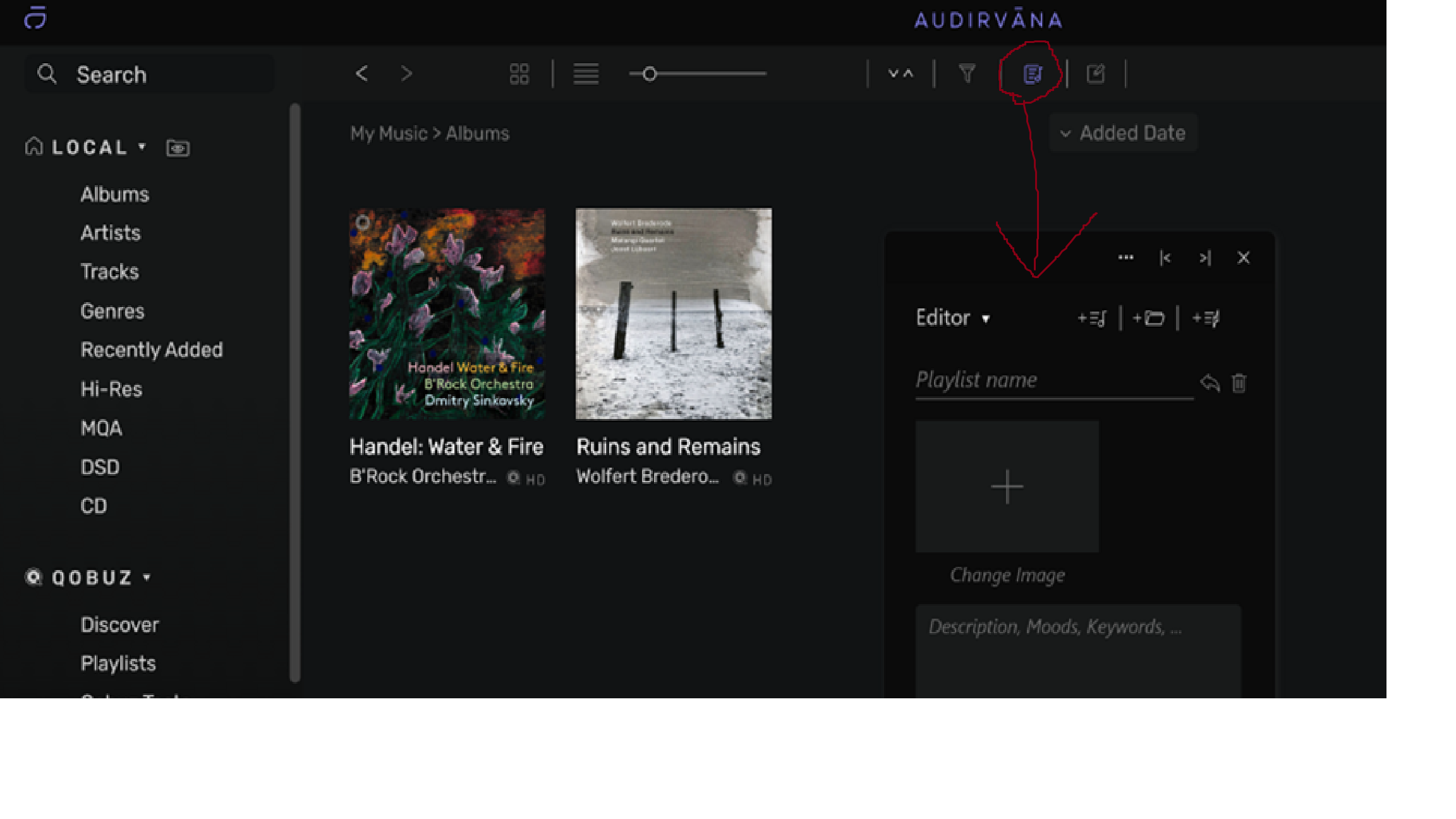The height and width of the screenshot is (819, 1456).
Task: Click the undo arrow beside Playlist name
Action: click(x=1210, y=383)
